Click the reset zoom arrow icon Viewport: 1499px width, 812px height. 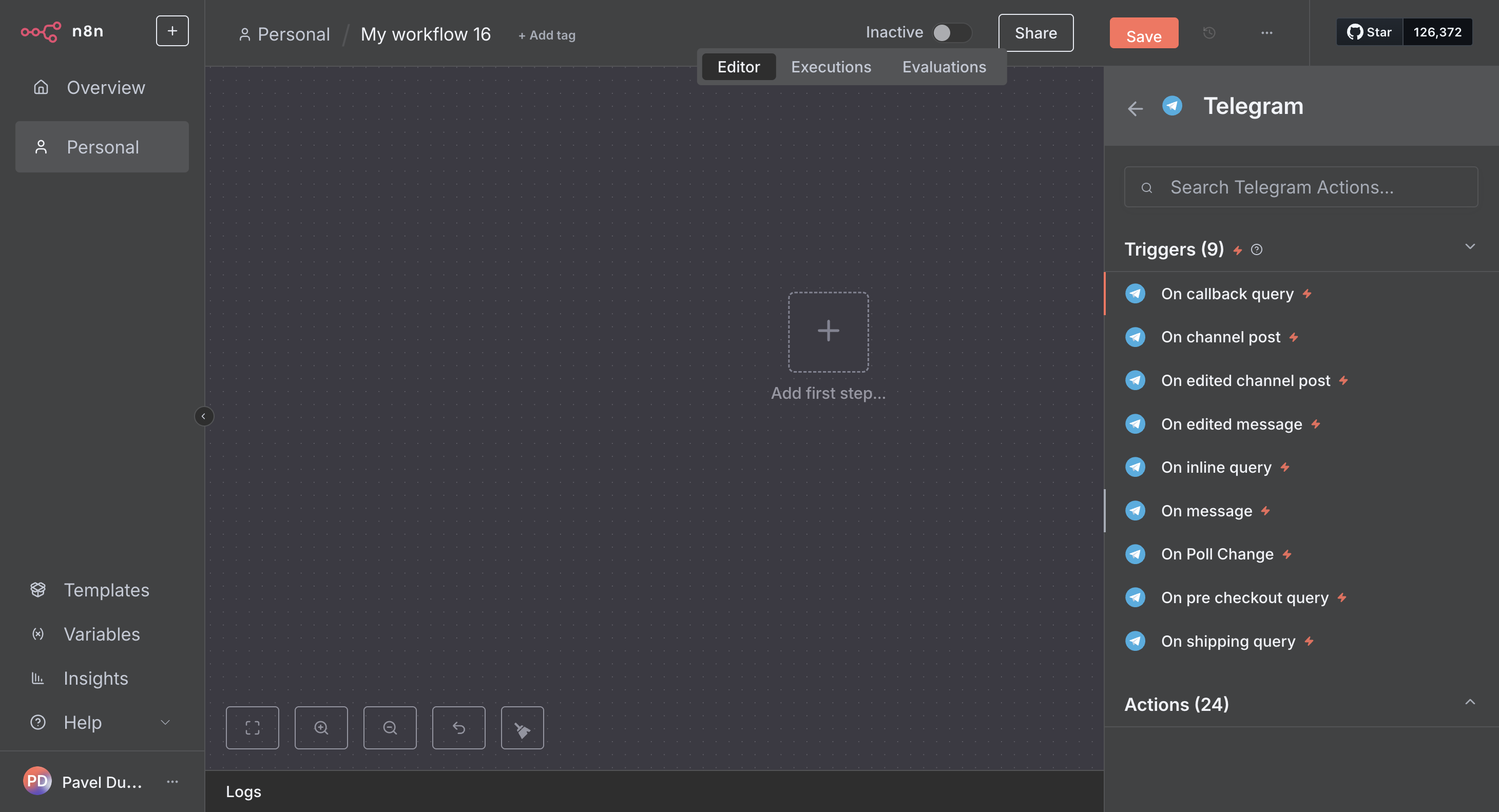click(458, 727)
